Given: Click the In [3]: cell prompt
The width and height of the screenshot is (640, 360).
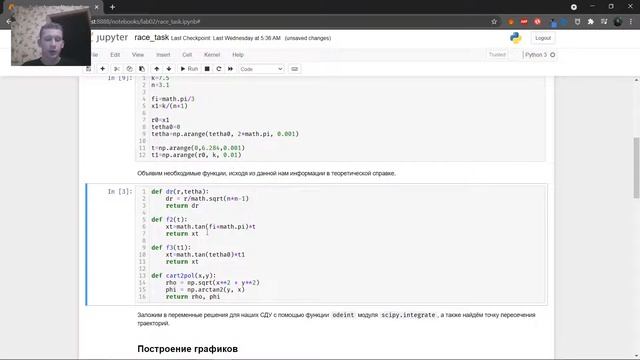Looking at the screenshot, I should pyautogui.click(x=120, y=191).
